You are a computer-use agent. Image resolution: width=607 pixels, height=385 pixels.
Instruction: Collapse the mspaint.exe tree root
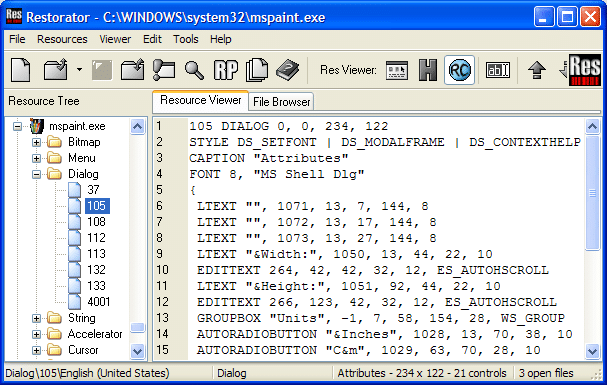pos(17,127)
